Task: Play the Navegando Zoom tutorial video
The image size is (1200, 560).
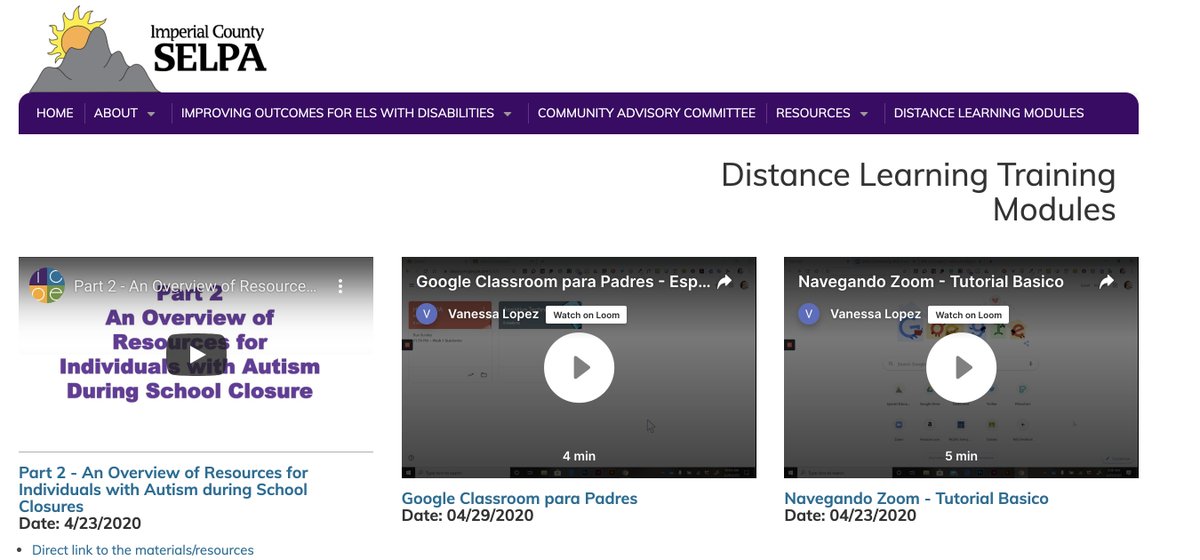Action: point(962,368)
